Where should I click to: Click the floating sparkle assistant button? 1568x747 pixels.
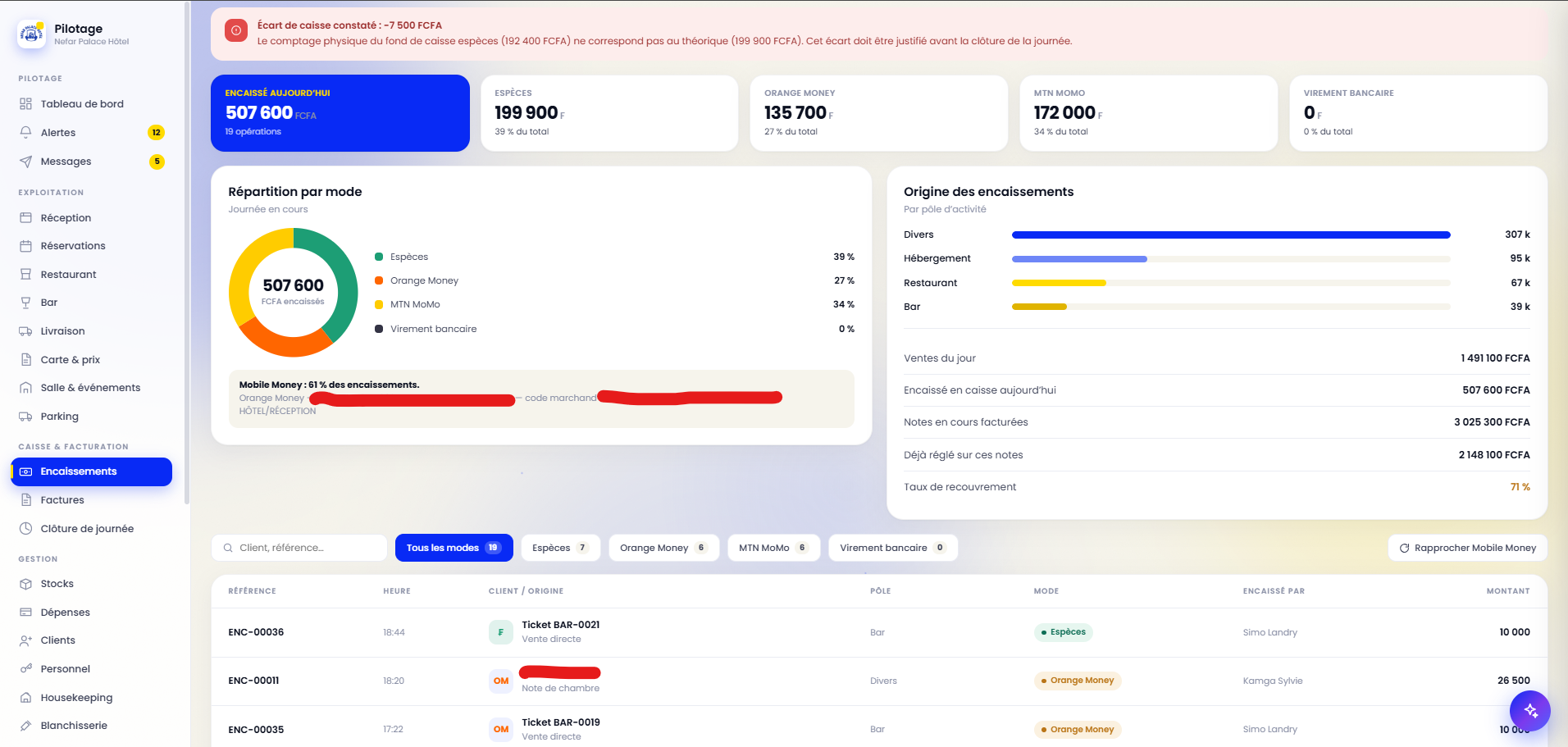click(1530, 710)
